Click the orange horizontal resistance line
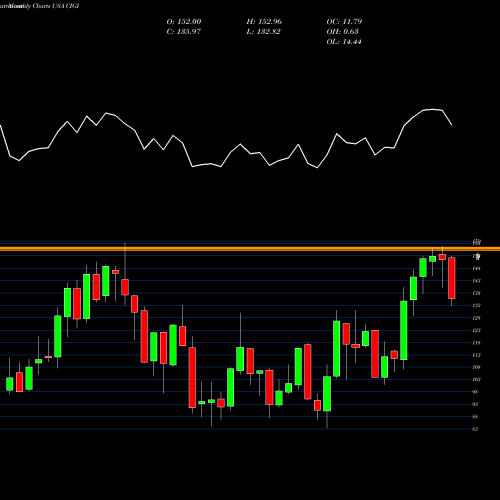The width and height of the screenshot is (500, 500). pos(250,249)
